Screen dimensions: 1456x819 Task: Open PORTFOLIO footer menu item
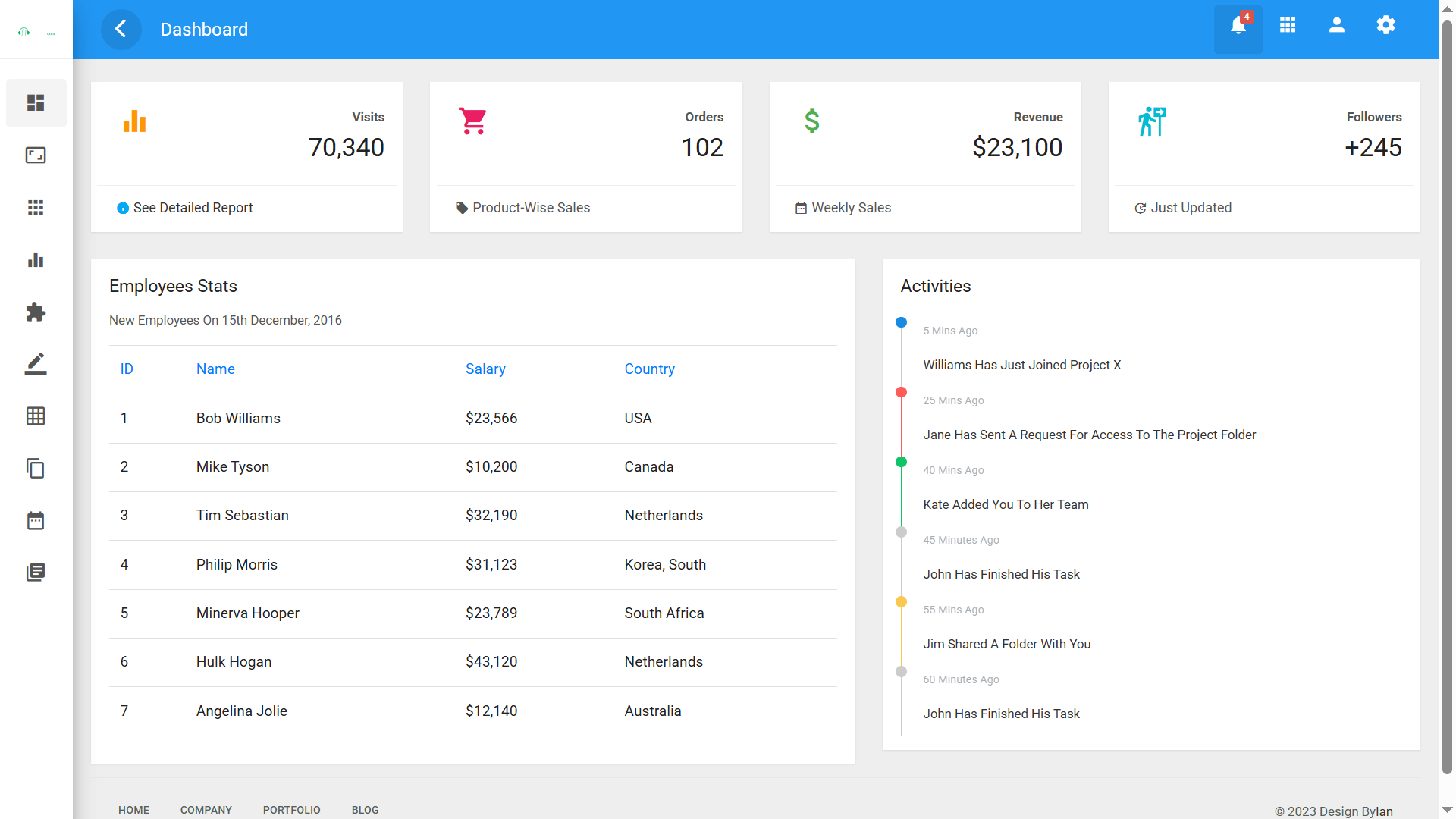pyautogui.click(x=291, y=810)
